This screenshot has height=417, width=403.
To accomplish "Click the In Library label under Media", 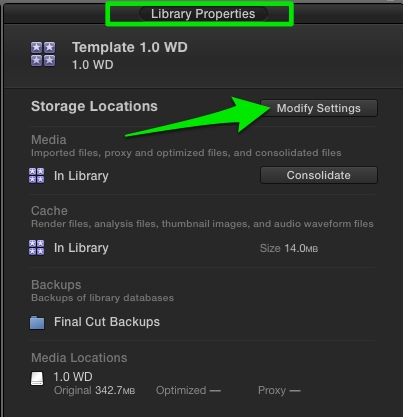I will click(x=81, y=176).
